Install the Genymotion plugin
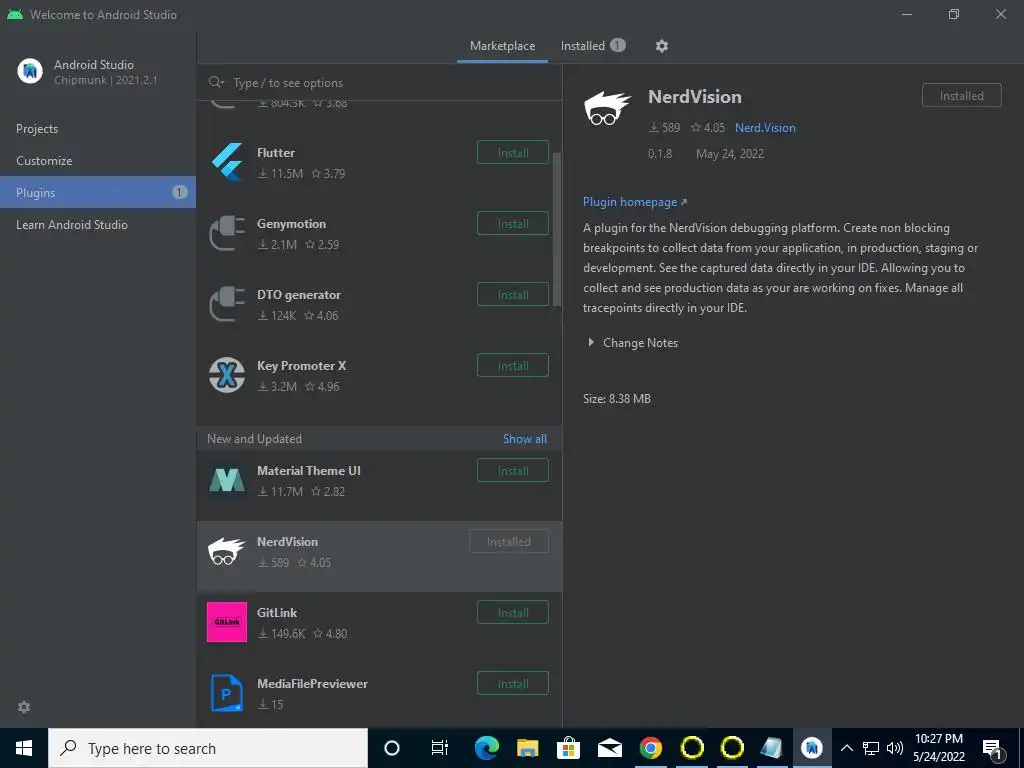 pyautogui.click(x=513, y=223)
